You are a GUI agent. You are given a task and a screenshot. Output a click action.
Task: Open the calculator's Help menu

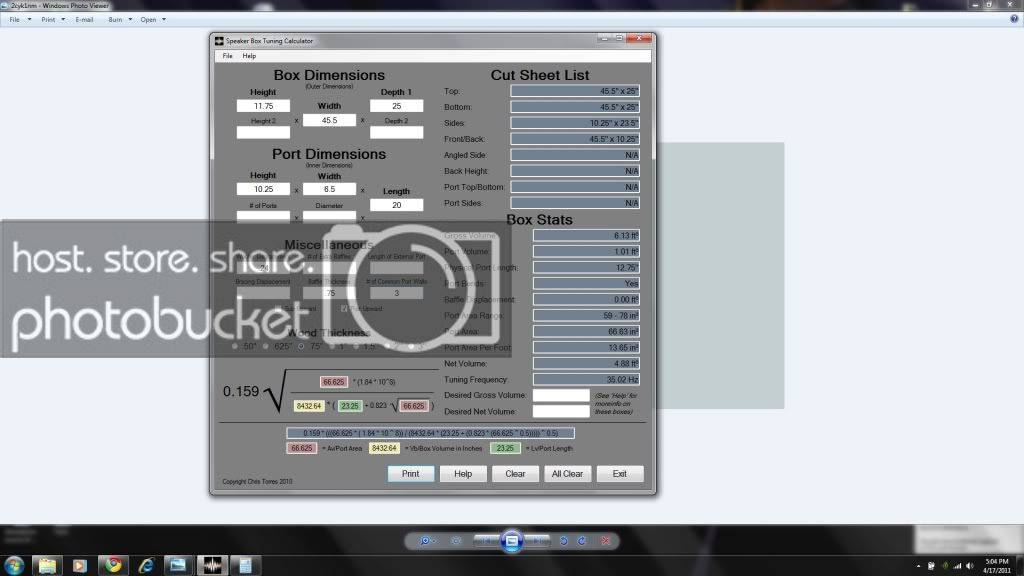pyautogui.click(x=249, y=56)
